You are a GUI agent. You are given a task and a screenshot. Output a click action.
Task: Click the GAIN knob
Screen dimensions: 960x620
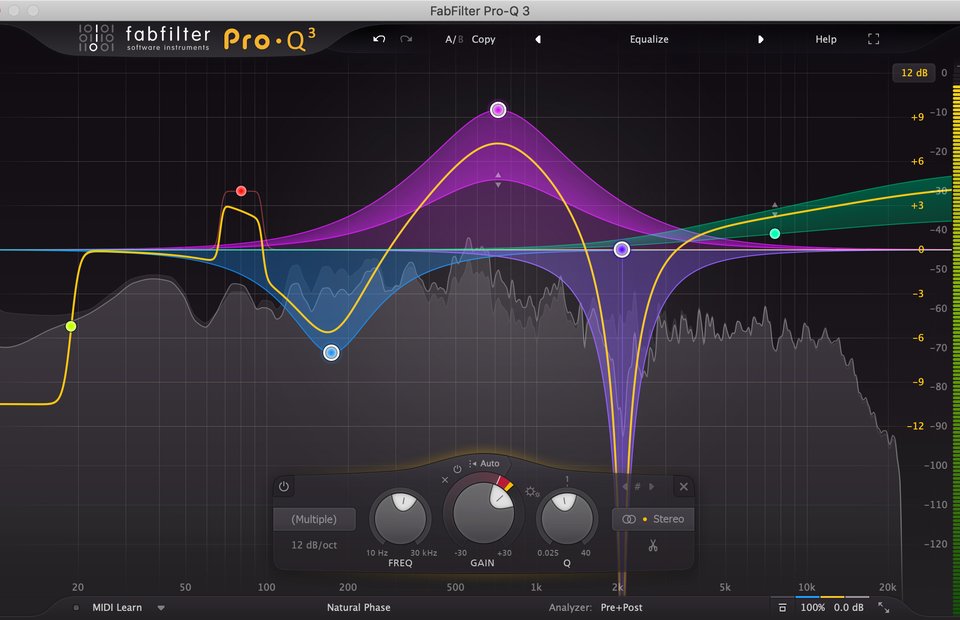click(x=482, y=512)
